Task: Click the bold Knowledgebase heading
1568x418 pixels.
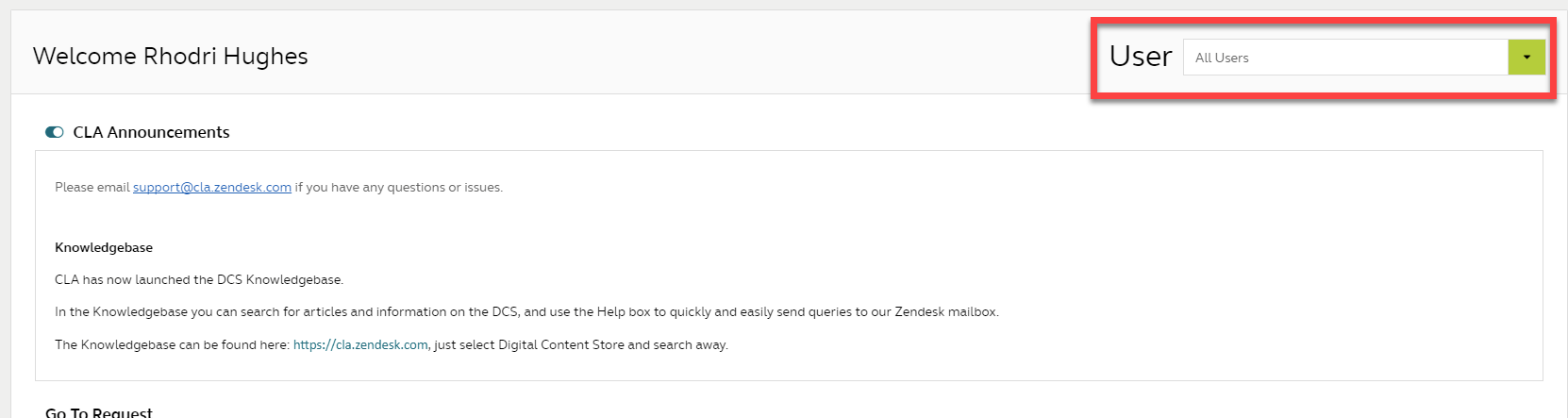Action: point(104,248)
